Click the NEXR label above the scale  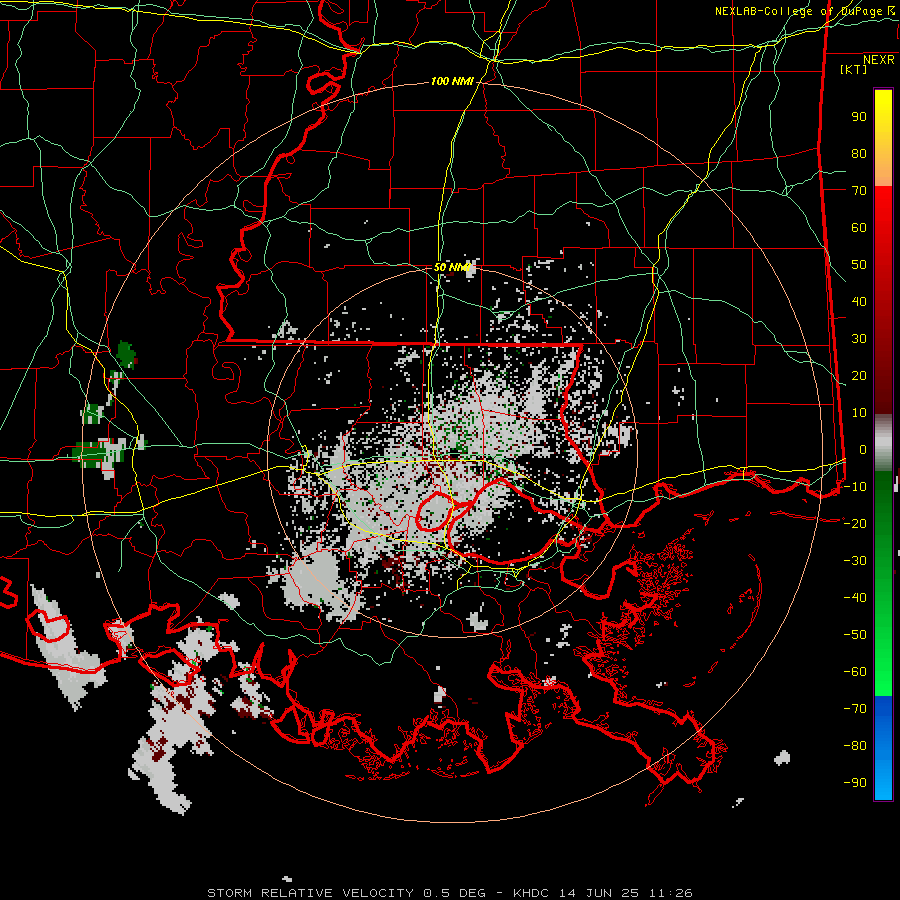878,60
